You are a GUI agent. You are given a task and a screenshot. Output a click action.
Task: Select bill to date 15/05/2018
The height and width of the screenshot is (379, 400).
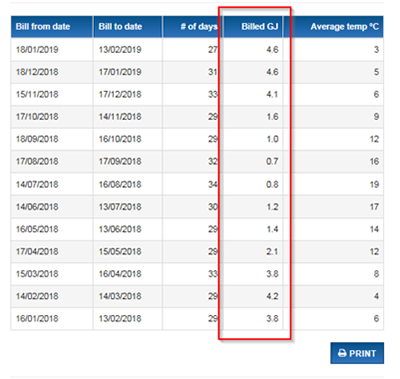[x=120, y=251]
